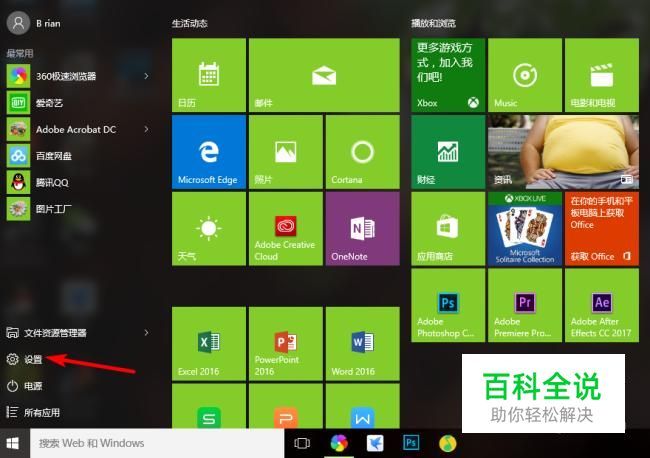650x458 pixels.
Task: Open the WPS Spreadsheets tile with the green S
Action: [209, 406]
